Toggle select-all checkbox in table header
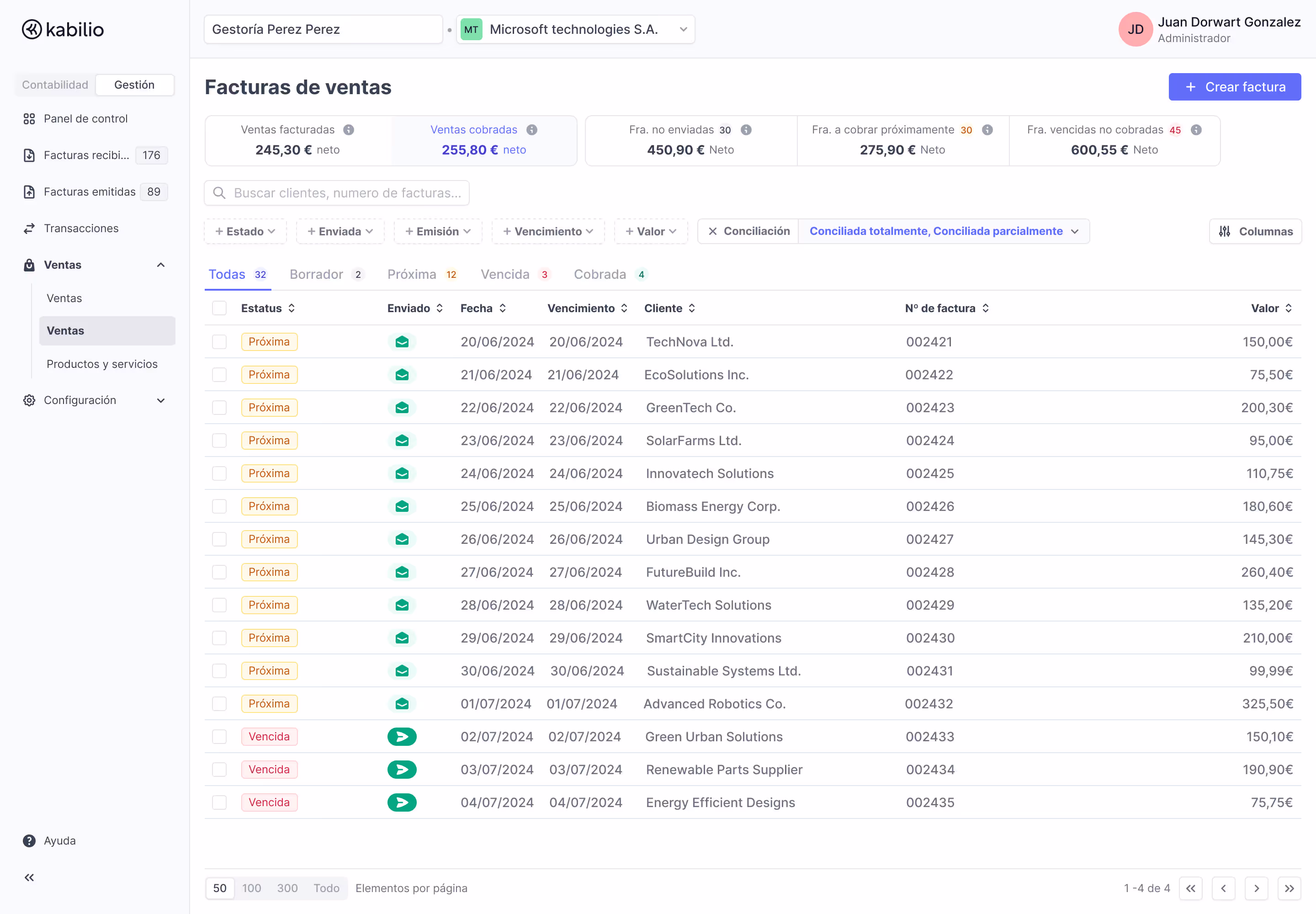The image size is (1316, 914). tap(219, 308)
